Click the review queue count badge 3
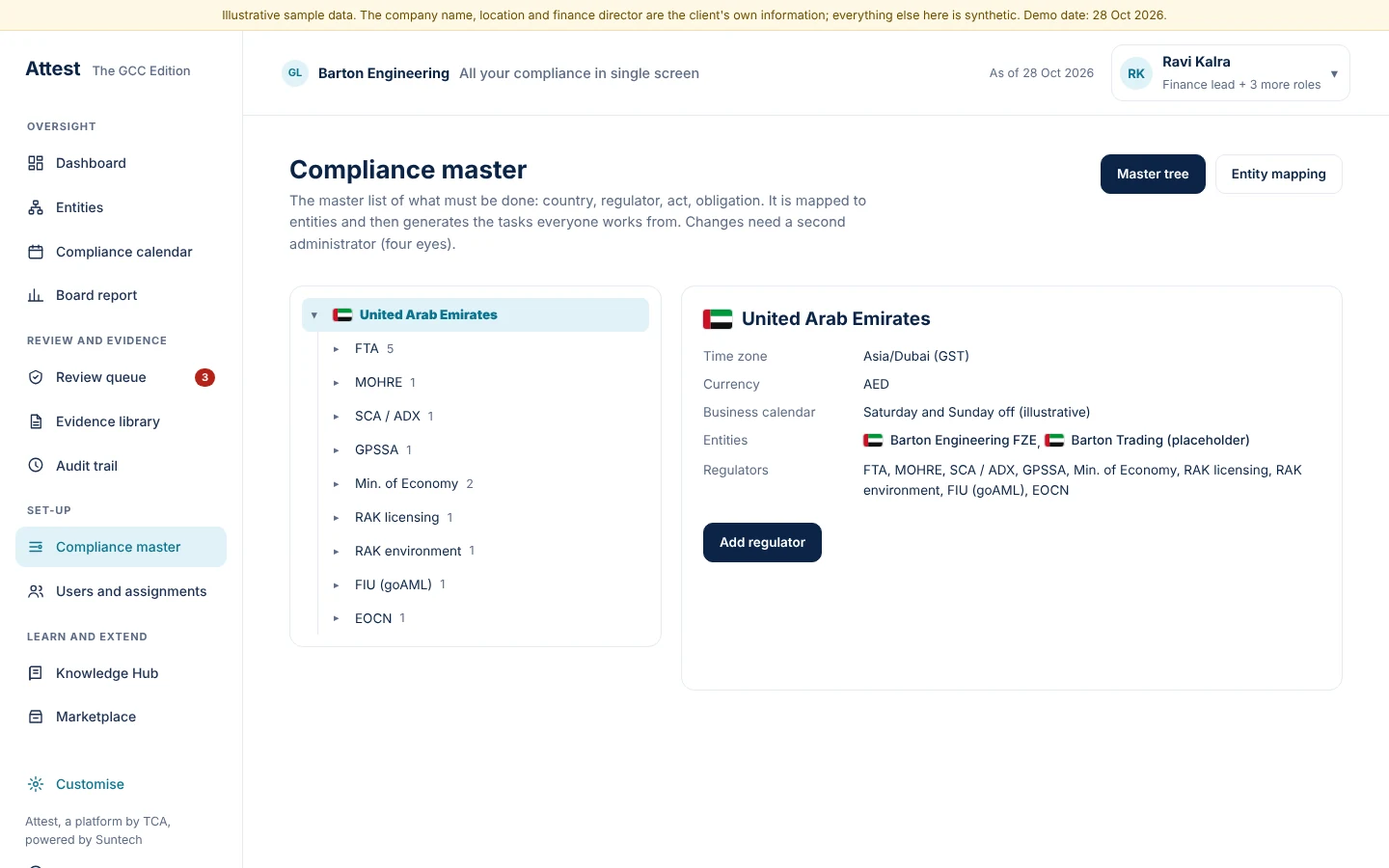This screenshot has height=868, width=1389. coord(204,377)
